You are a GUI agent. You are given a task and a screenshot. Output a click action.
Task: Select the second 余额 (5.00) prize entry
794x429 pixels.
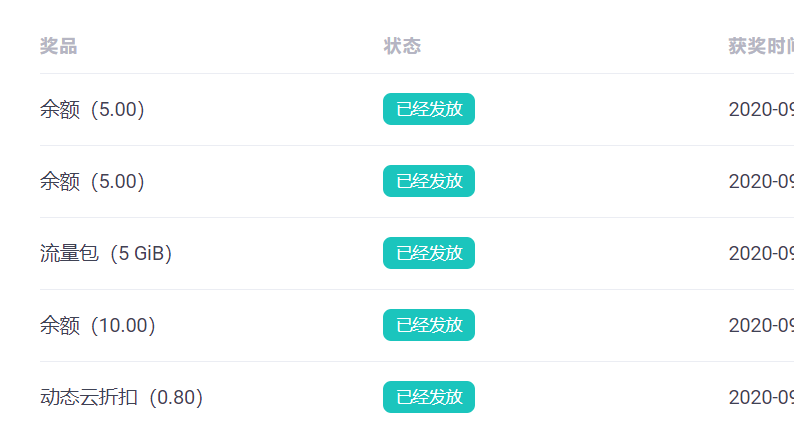92,181
